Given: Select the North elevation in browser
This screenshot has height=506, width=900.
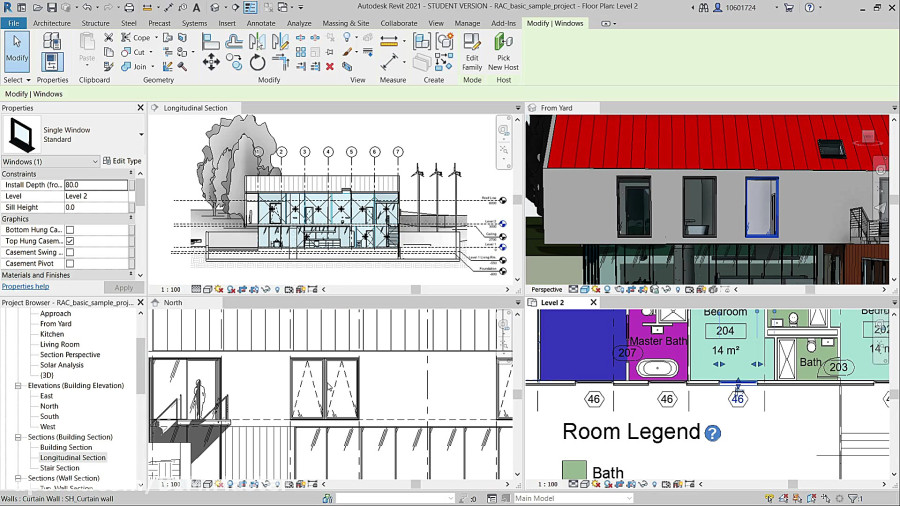Looking at the screenshot, I should [49, 406].
